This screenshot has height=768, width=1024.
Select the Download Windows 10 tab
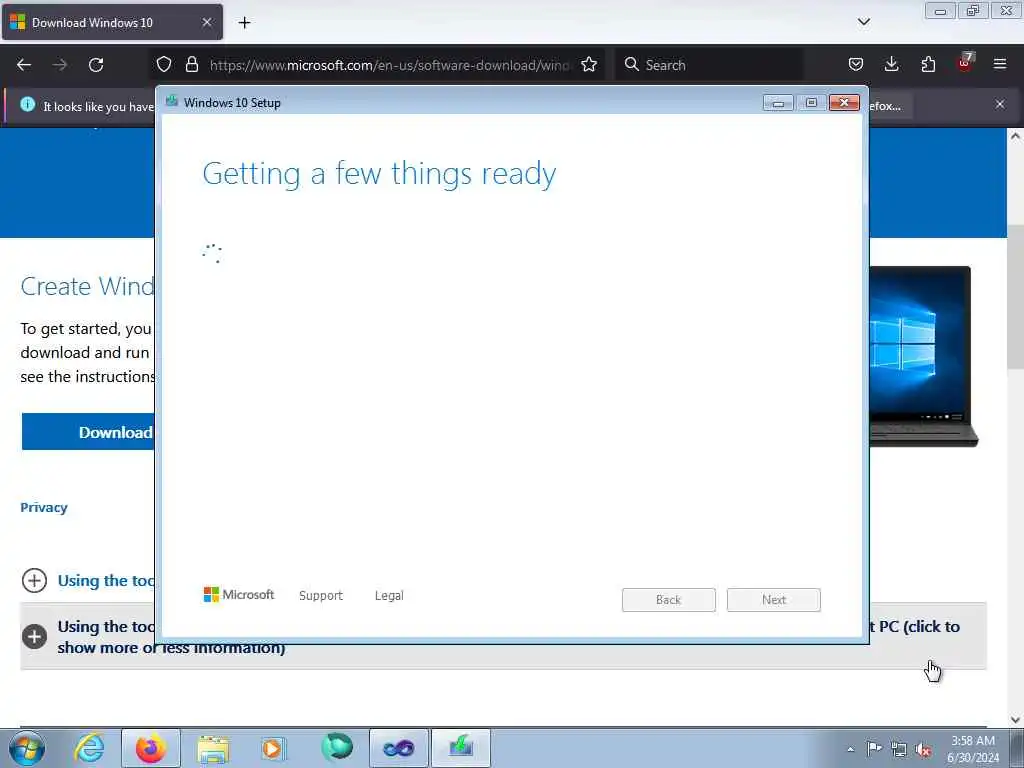(x=112, y=23)
